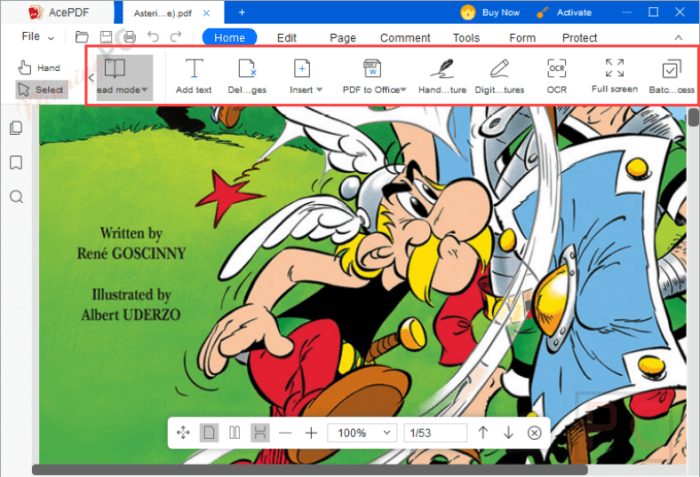700x477 pixels.
Task: Undo the last action
Action: [x=153, y=37]
